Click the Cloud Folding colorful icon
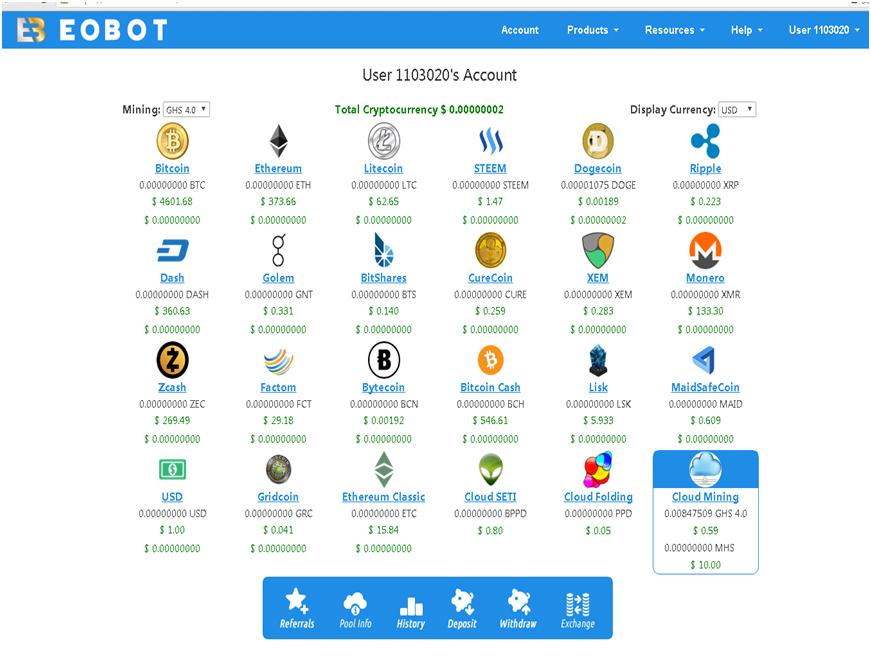Viewport: 871px width, 658px height. (598, 469)
